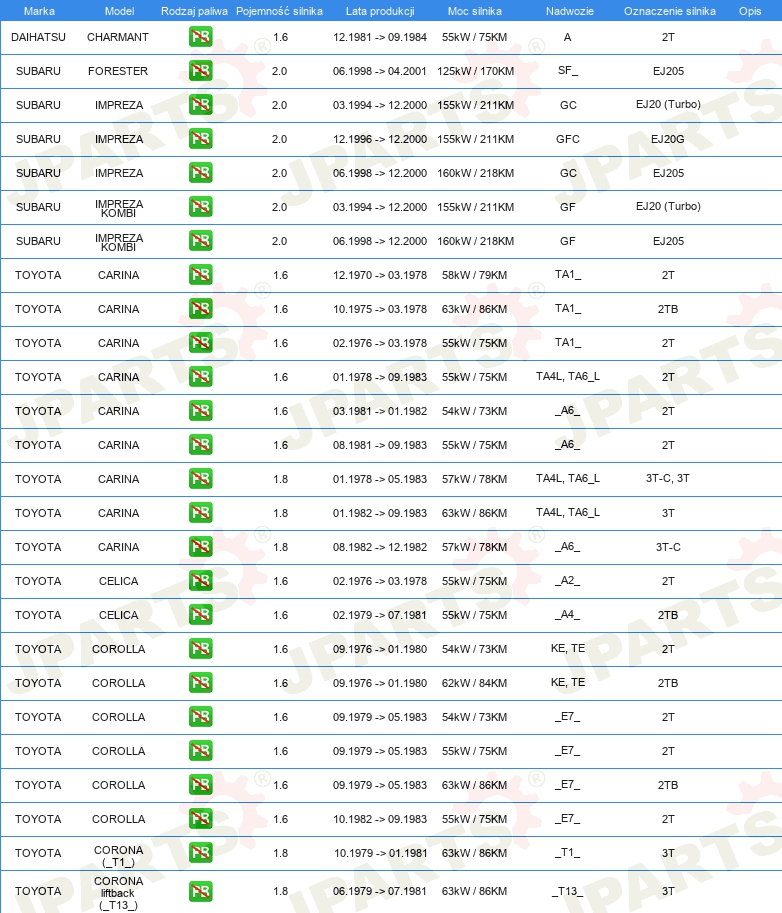
Task: Click the fuel icon in the DAIHATSU CHARMANT row
Action: 200,37
